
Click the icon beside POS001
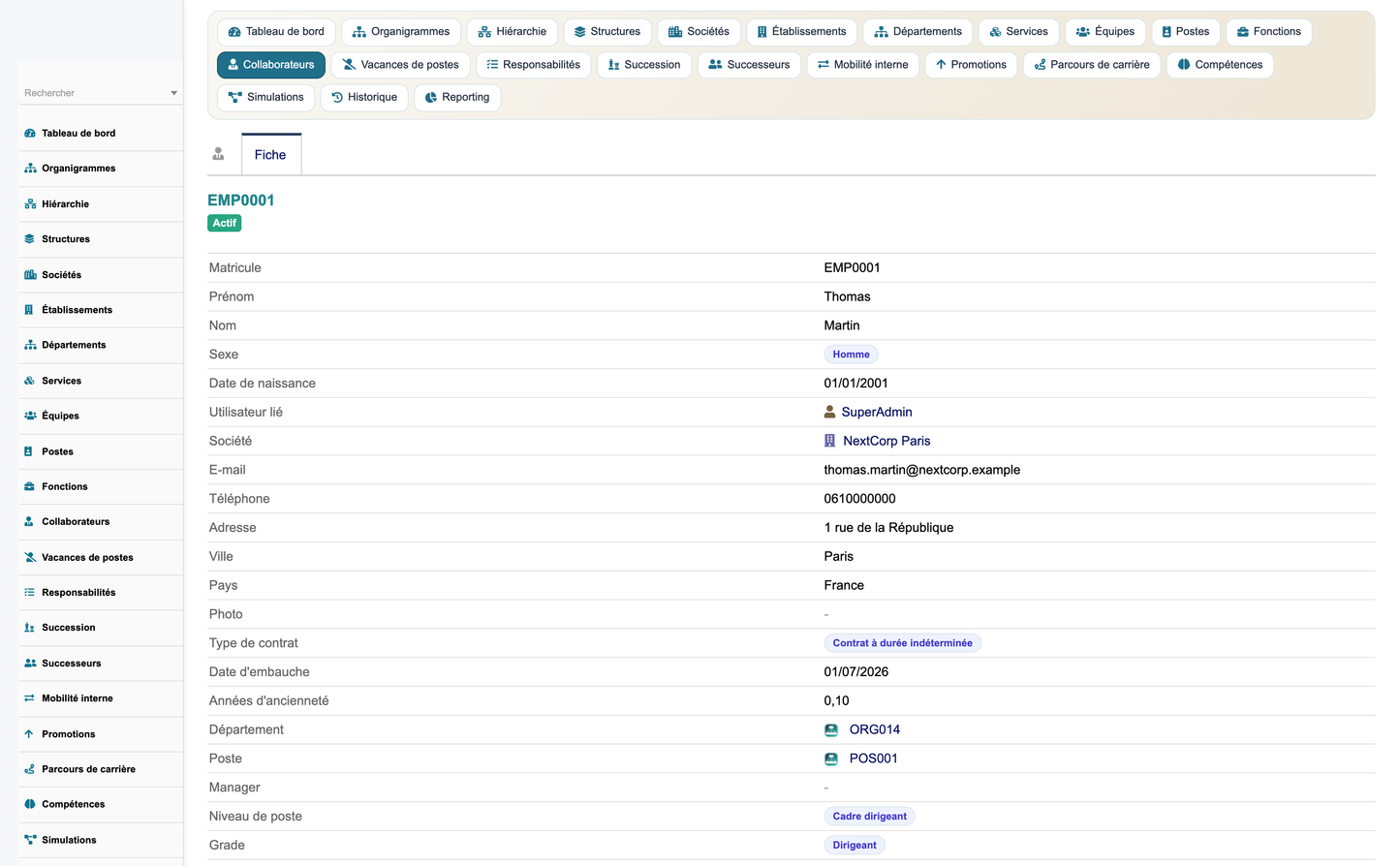point(831,758)
